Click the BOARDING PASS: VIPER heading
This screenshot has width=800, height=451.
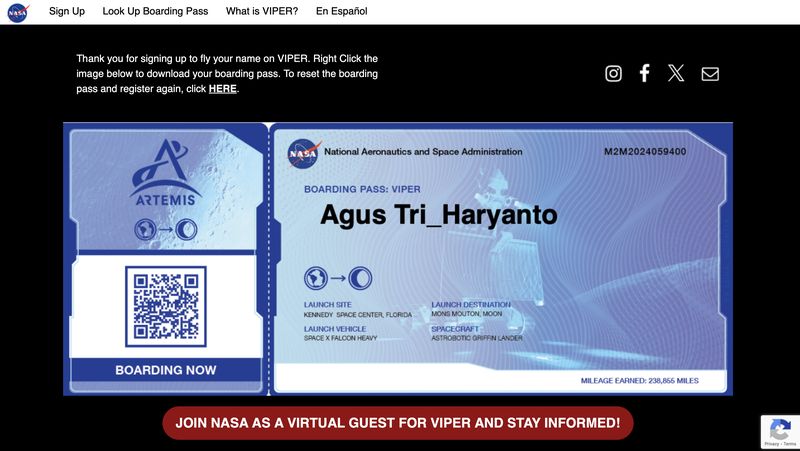[x=362, y=189]
